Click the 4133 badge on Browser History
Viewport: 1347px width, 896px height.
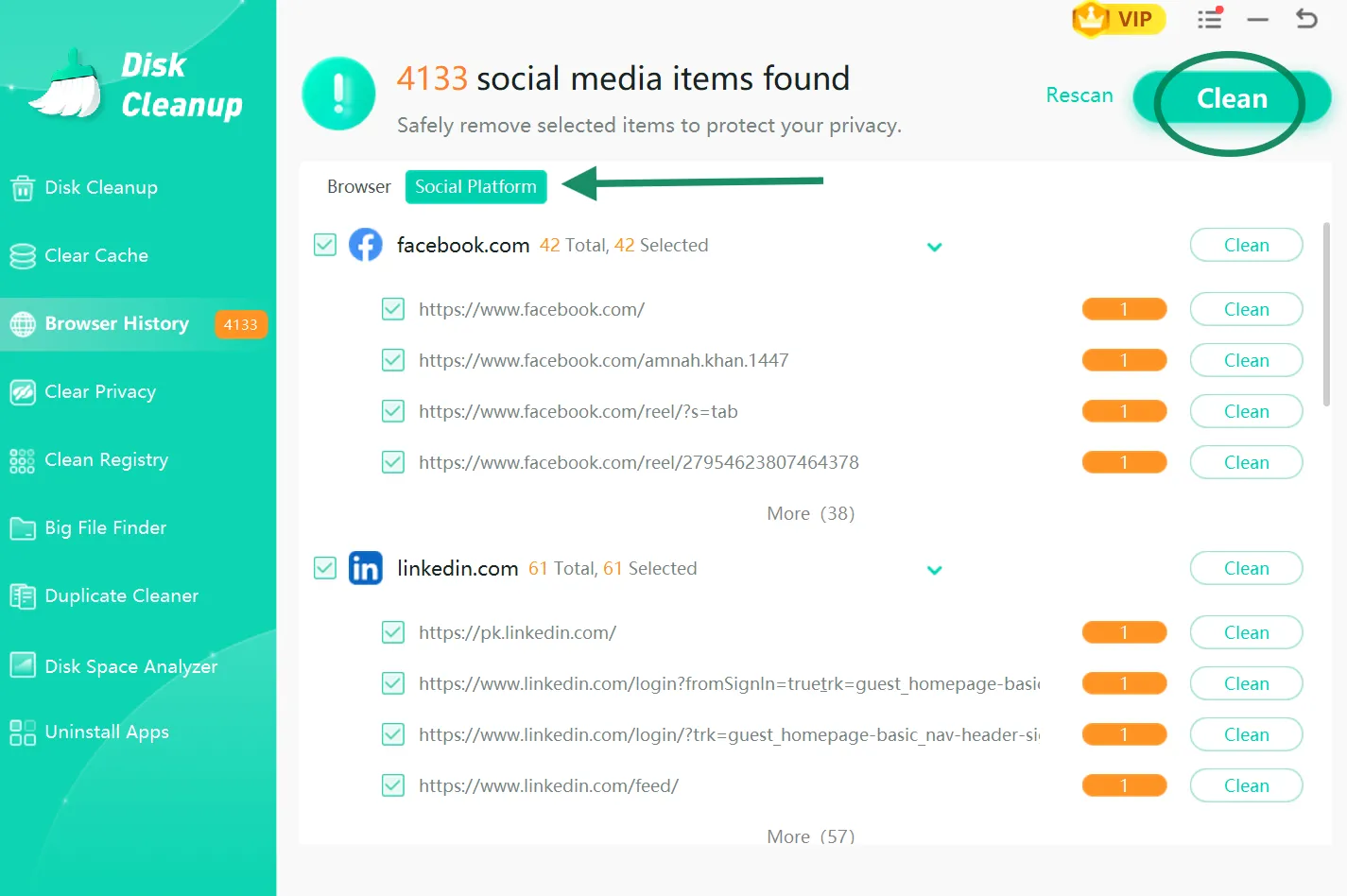[x=241, y=324]
